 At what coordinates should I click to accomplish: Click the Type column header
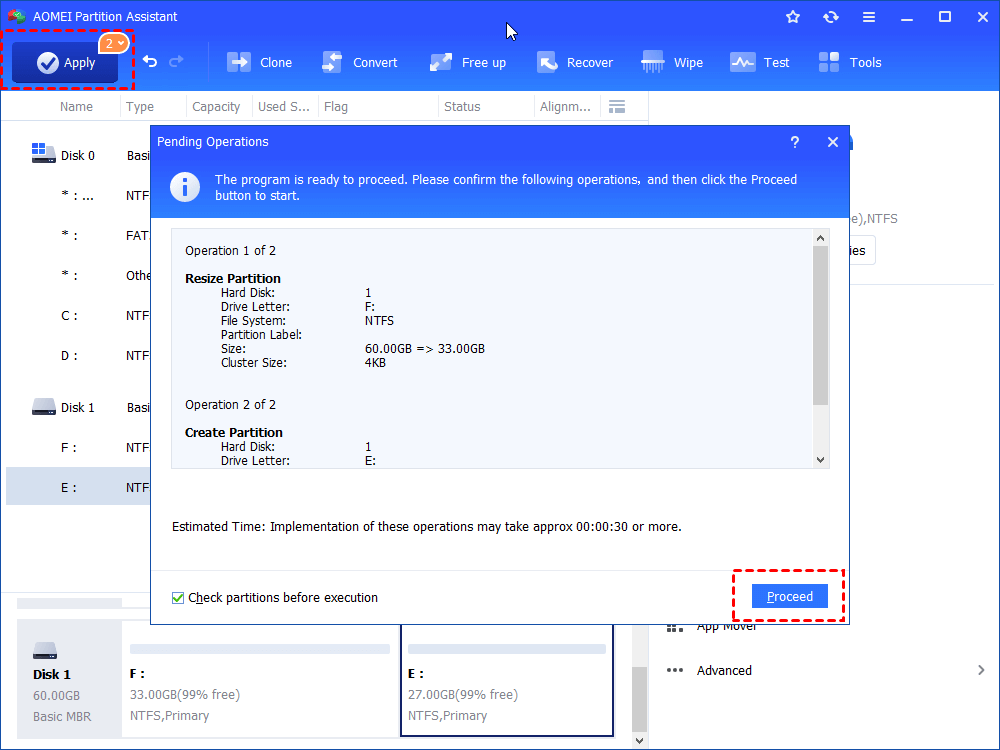[140, 107]
